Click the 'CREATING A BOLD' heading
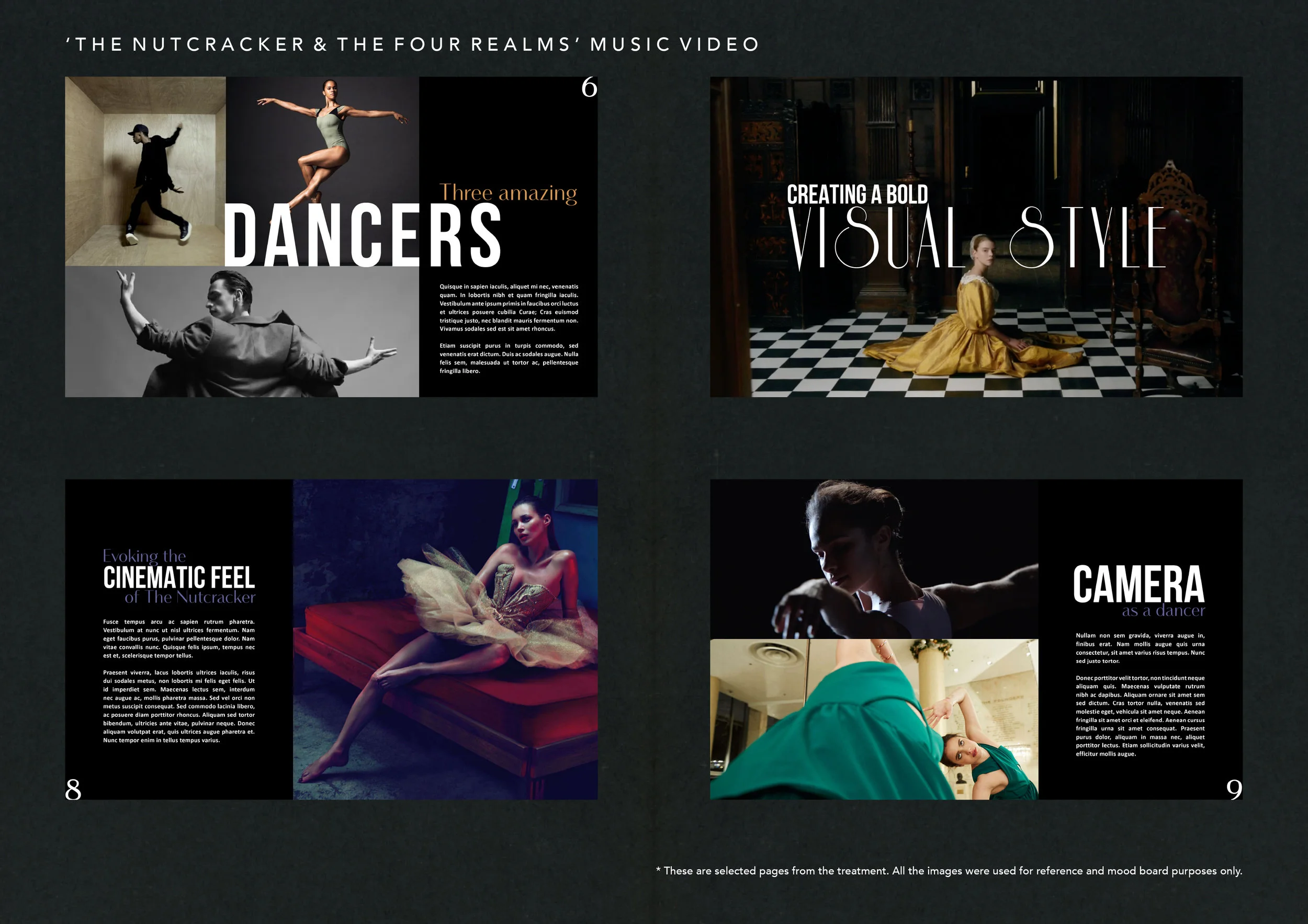Viewport: 1308px width, 924px height. point(857,195)
